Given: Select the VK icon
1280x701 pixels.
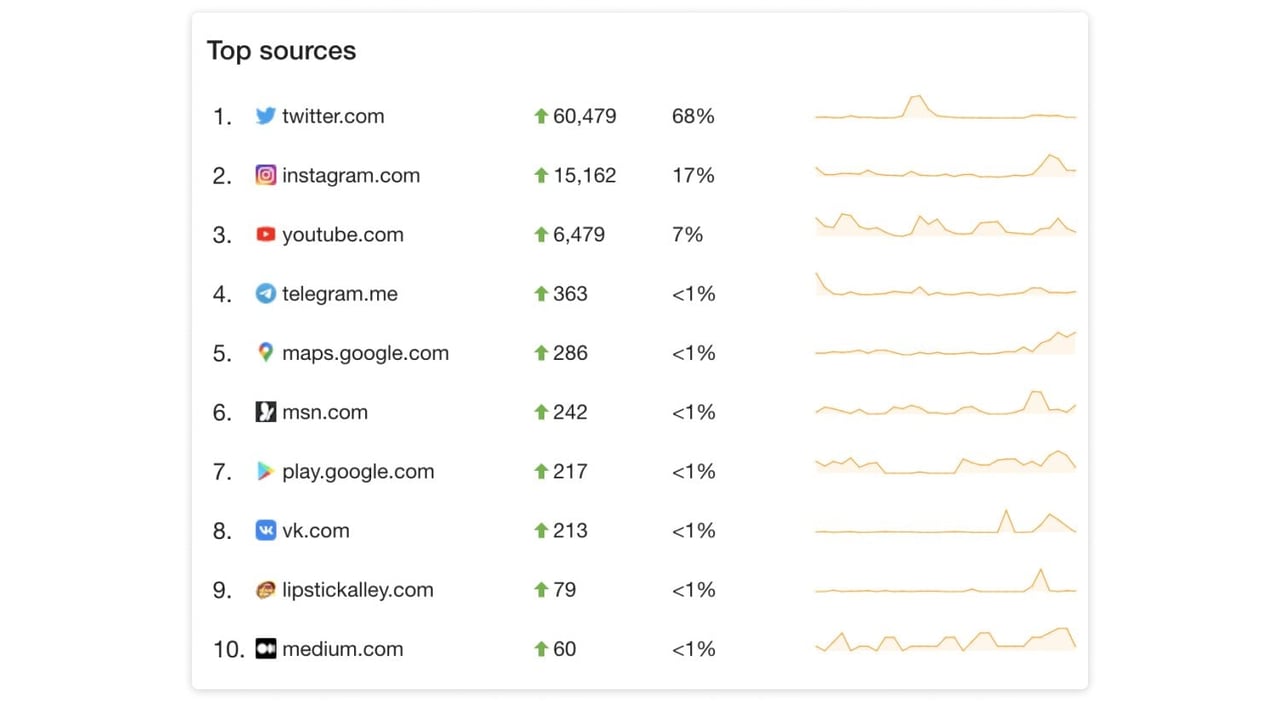Looking at the screenshot, I should [265, 530].
